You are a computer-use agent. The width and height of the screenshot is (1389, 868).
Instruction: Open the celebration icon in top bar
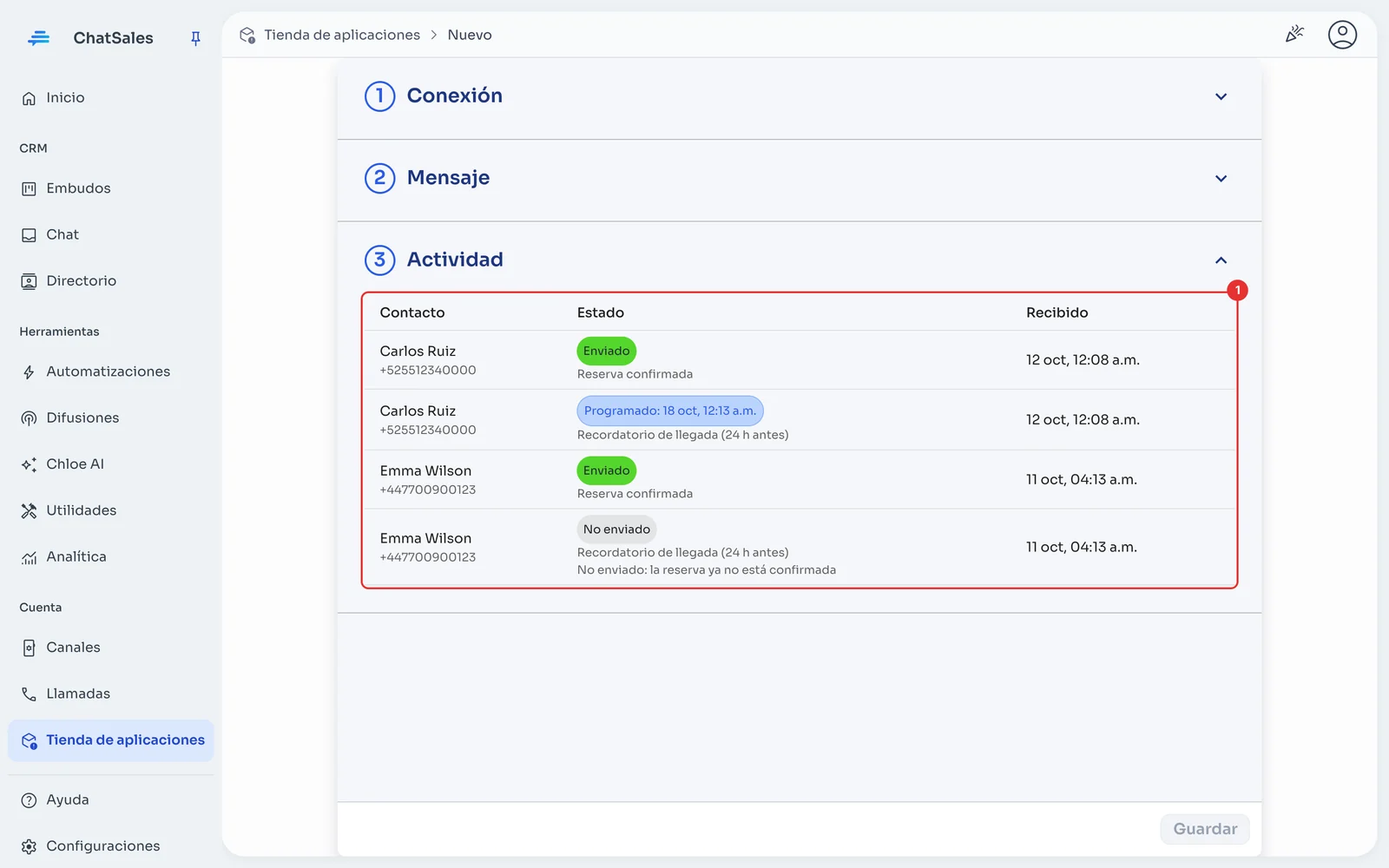(x=1294, y=35)
